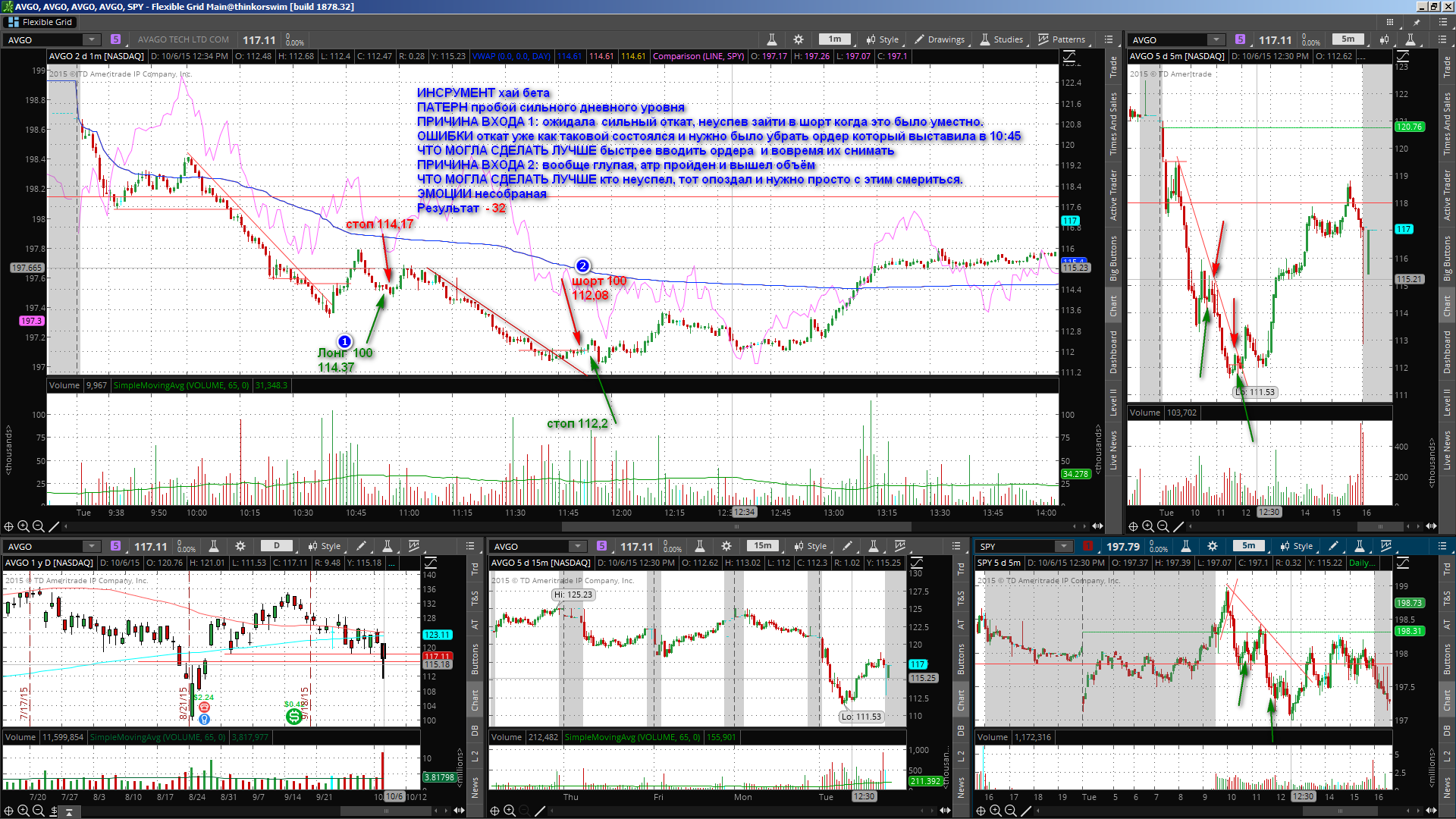Open the list menu icon right of Patterns
This screenshot has width=1456, height=819.
(x=1109, y=39)
